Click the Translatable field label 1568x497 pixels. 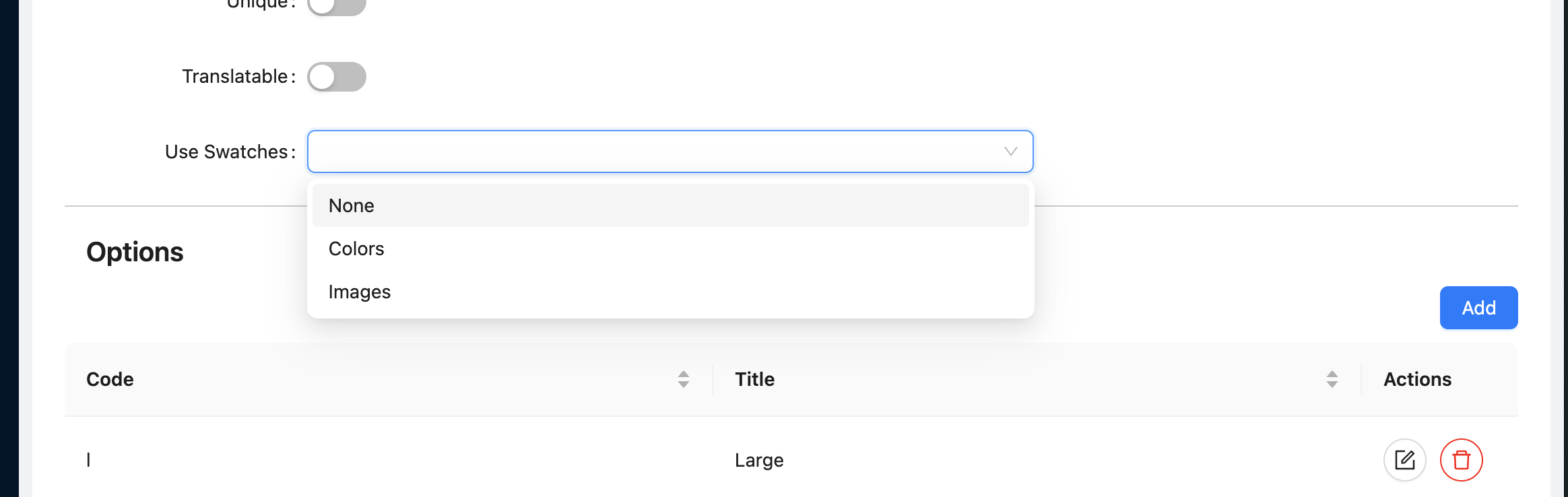click(235, 77)
